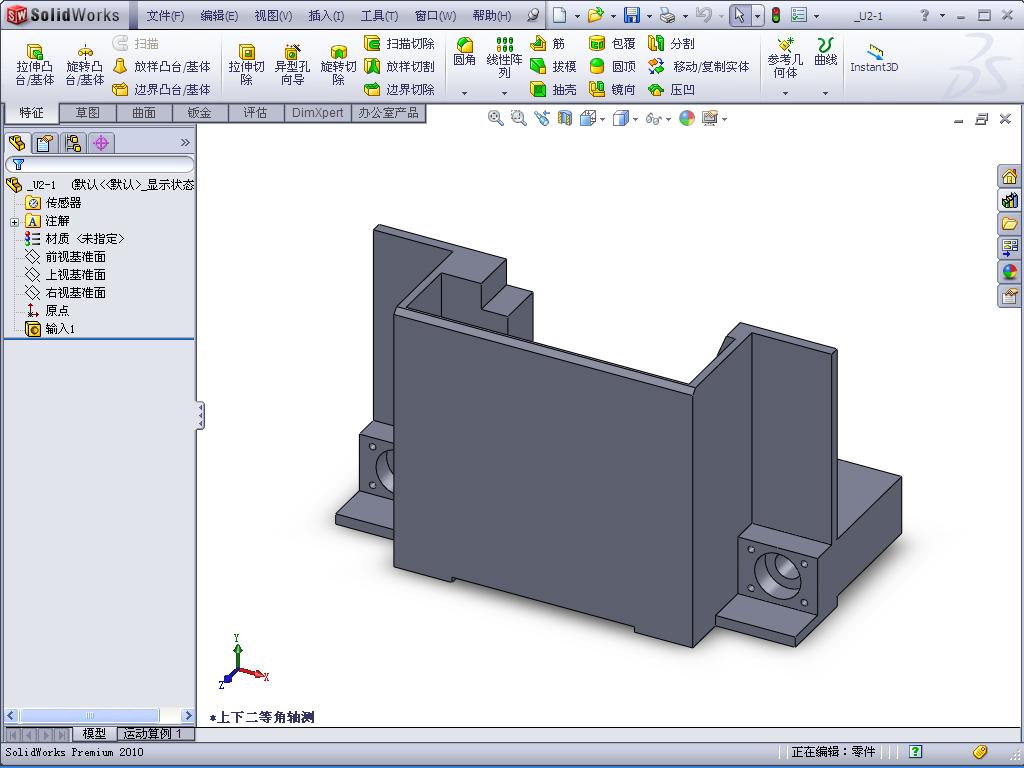Viewport: 1024px width, 768px height.
Task: Choose the 放样凸台/基体 loft boss tool
Action: pyautogui.click(x=161, y=66)
